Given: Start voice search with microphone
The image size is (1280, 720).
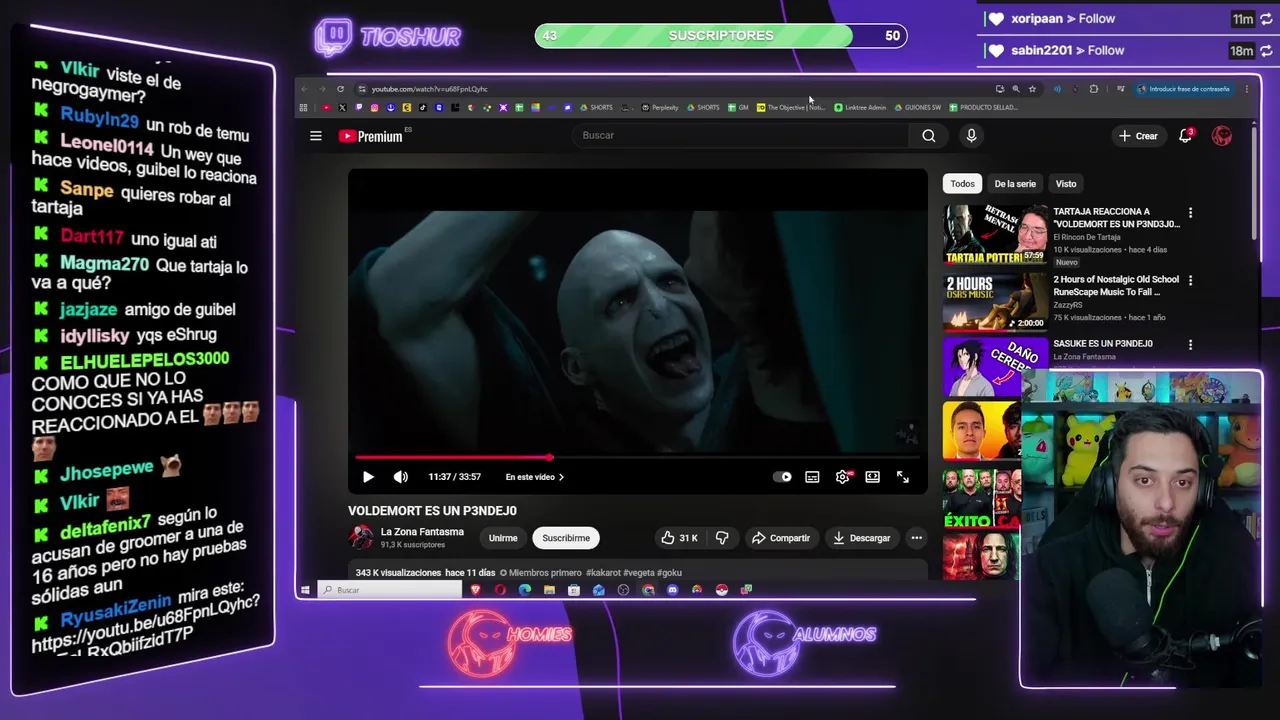Looking at the screenshot, I should pyautogui.click(x=971, y=135).
